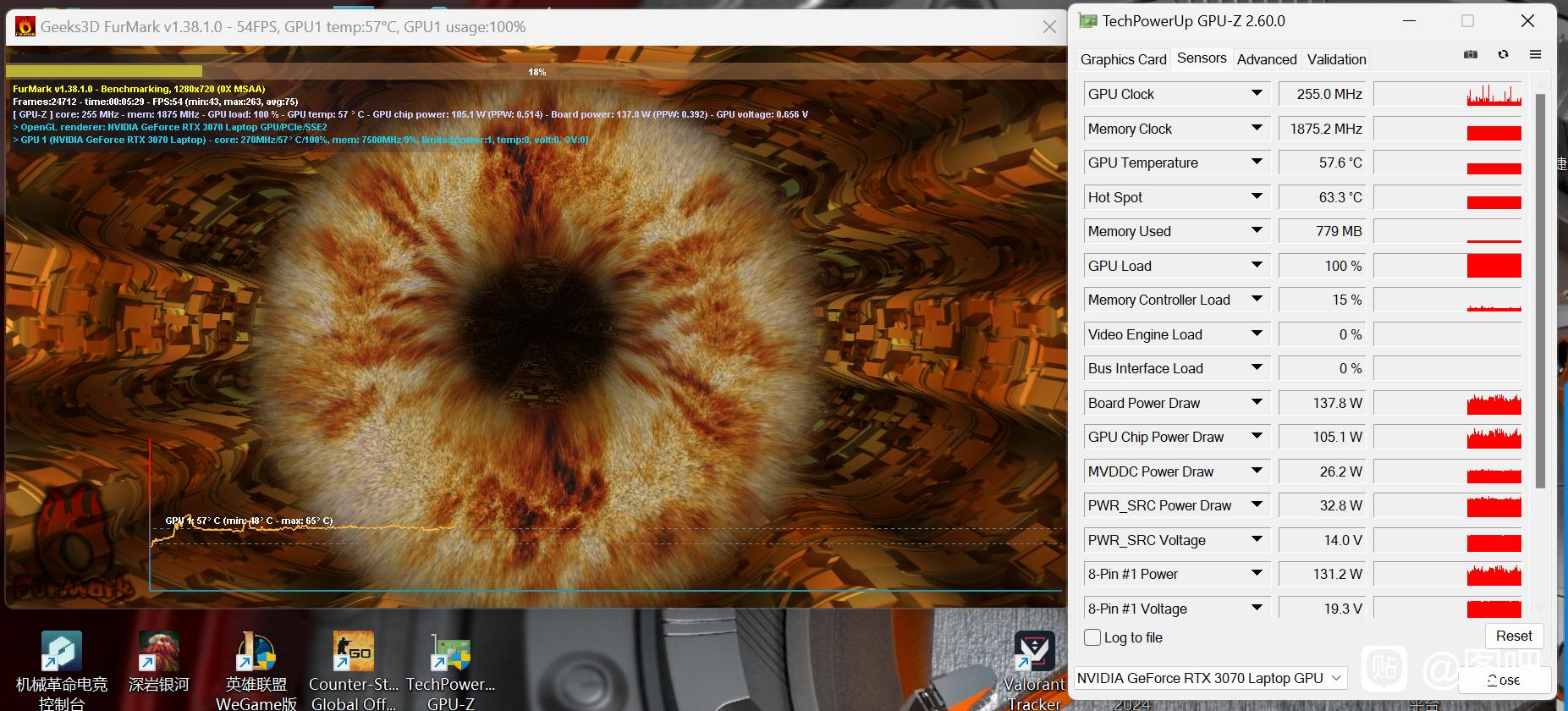The height and width of the screenshot is (711, 1568).
Task: Click the GPU Load history graph
Action: [1447, 266]
